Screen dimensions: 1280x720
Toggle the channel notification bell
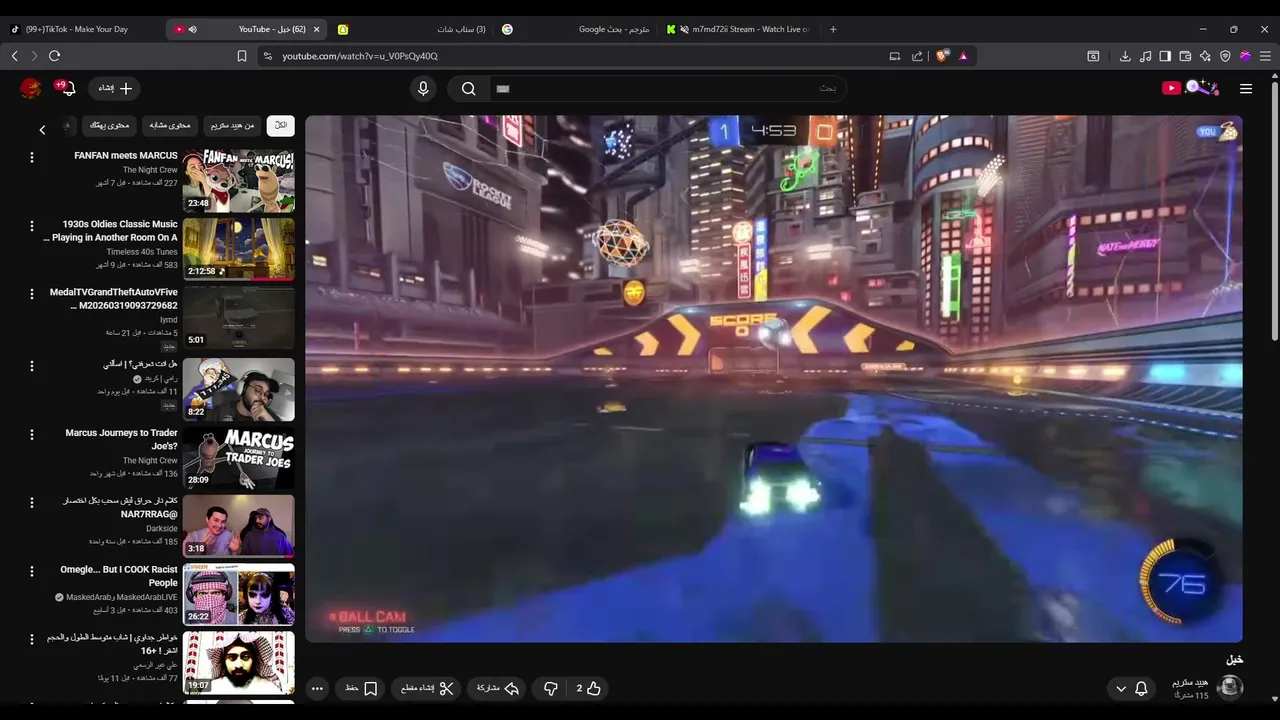[1141, 688]
